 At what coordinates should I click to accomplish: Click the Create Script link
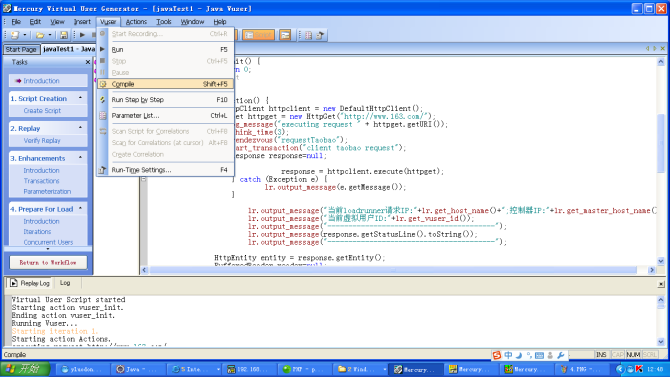pyautogui.click(x=42, y=111)
